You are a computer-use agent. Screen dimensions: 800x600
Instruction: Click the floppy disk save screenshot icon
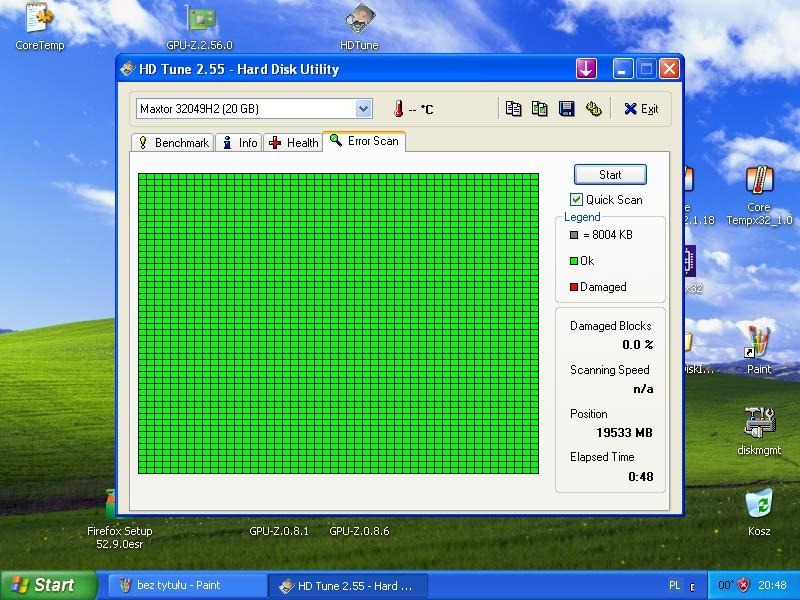(x=566, y=109)
